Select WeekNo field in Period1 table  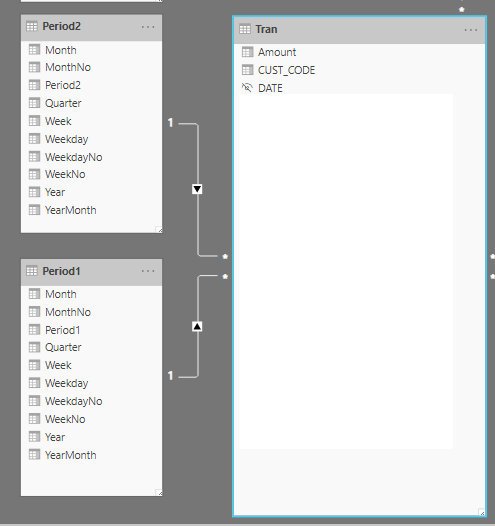click(65, 419)
